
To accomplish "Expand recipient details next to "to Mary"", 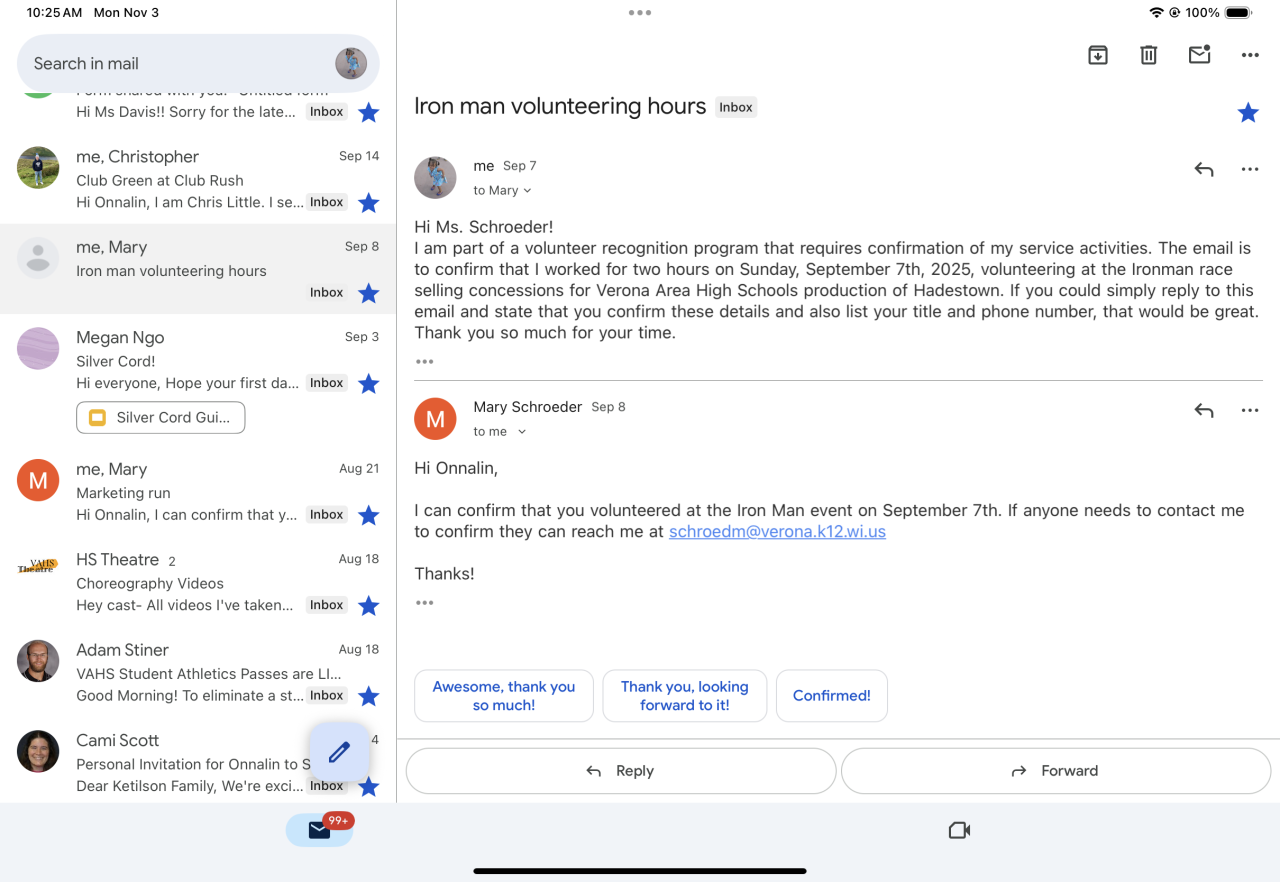I will 527,191.
